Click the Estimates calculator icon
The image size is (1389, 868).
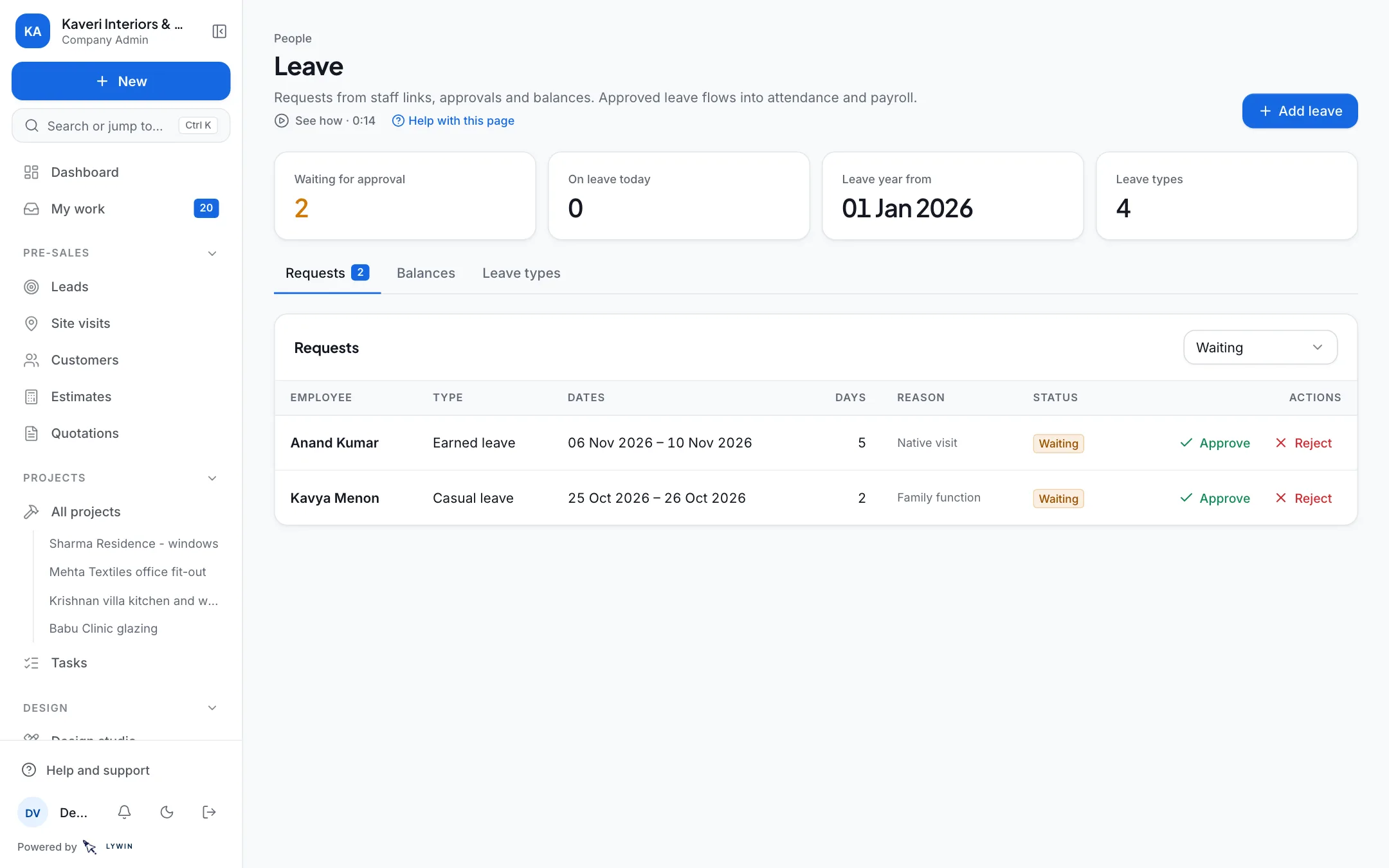point(32,397)
